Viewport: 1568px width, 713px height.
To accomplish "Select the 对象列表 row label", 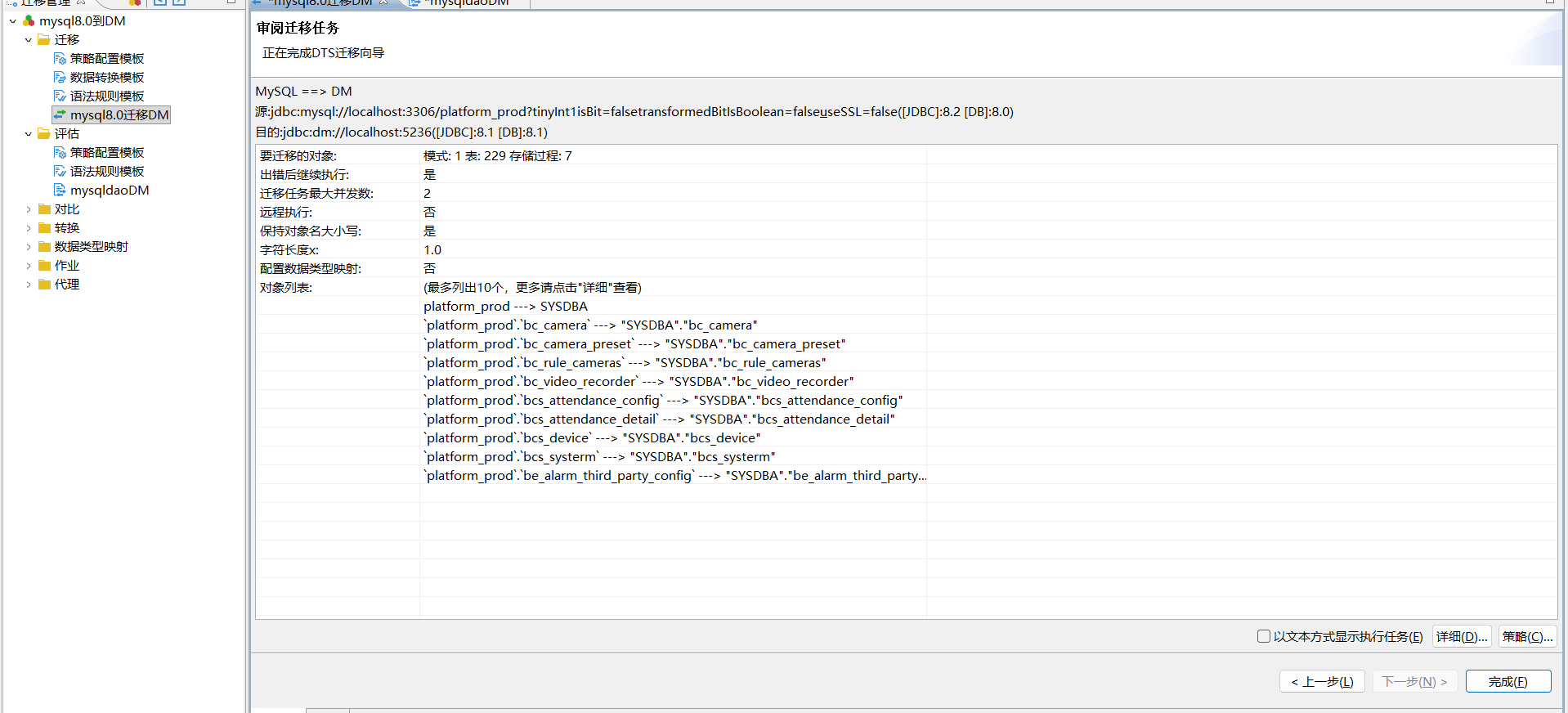I will pos(286,288).
